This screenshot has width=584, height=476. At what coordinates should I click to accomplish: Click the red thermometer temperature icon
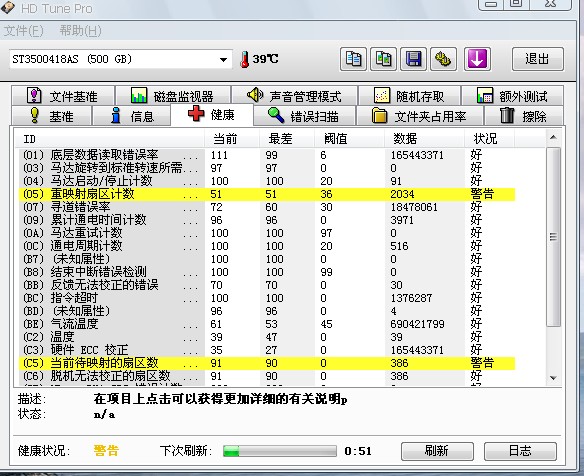pos(245,59)
